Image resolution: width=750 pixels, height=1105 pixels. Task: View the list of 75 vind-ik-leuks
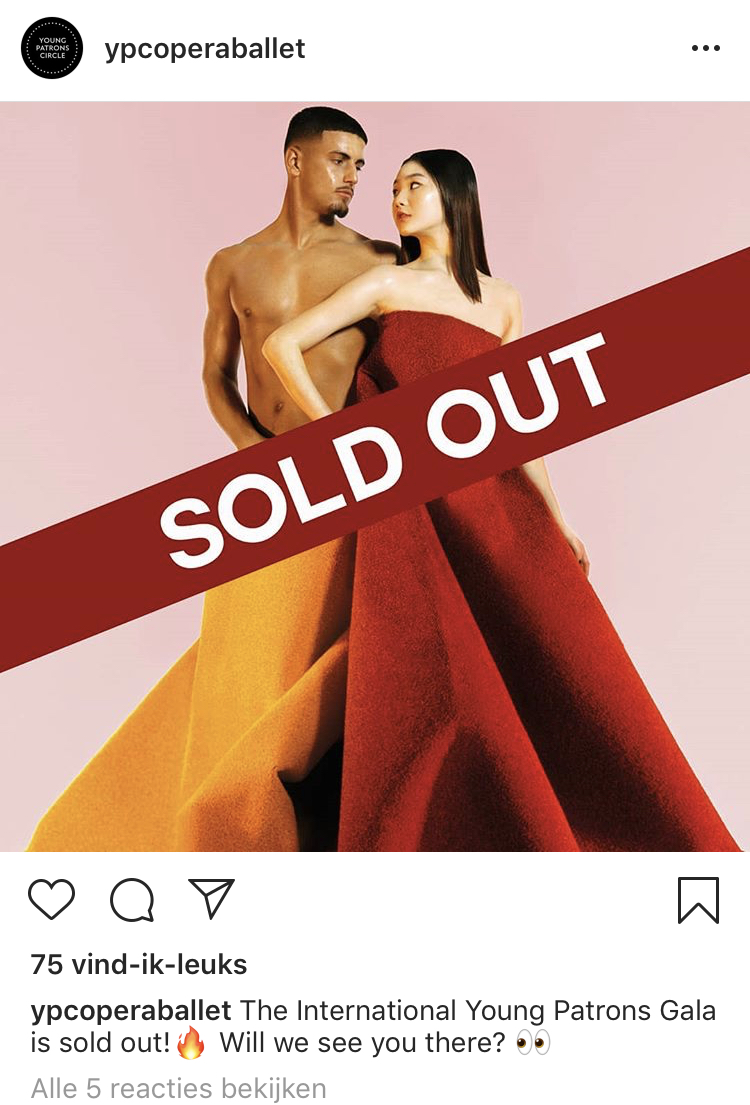pyautogui.click(x=139, y=964)
